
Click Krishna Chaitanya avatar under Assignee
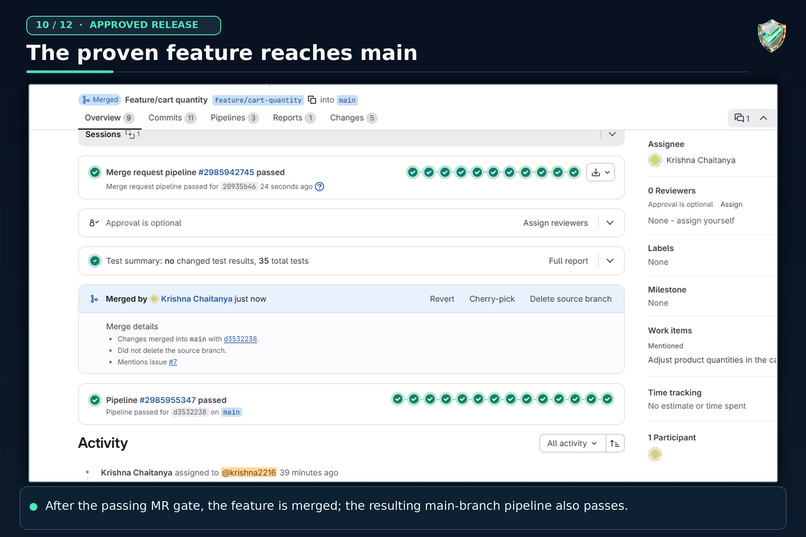[x=655, y=160]
